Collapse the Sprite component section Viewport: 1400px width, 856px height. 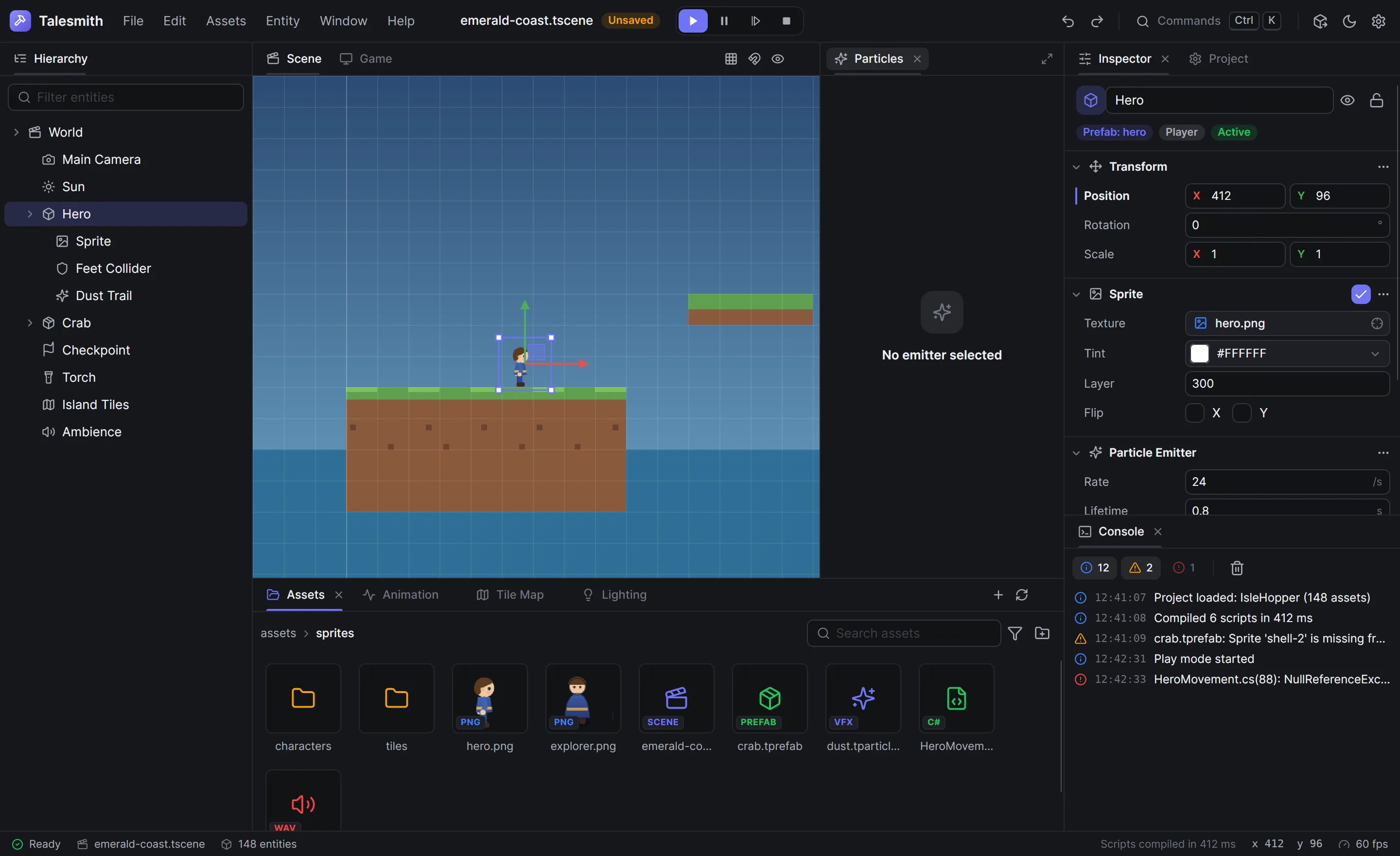point(1076,294)
